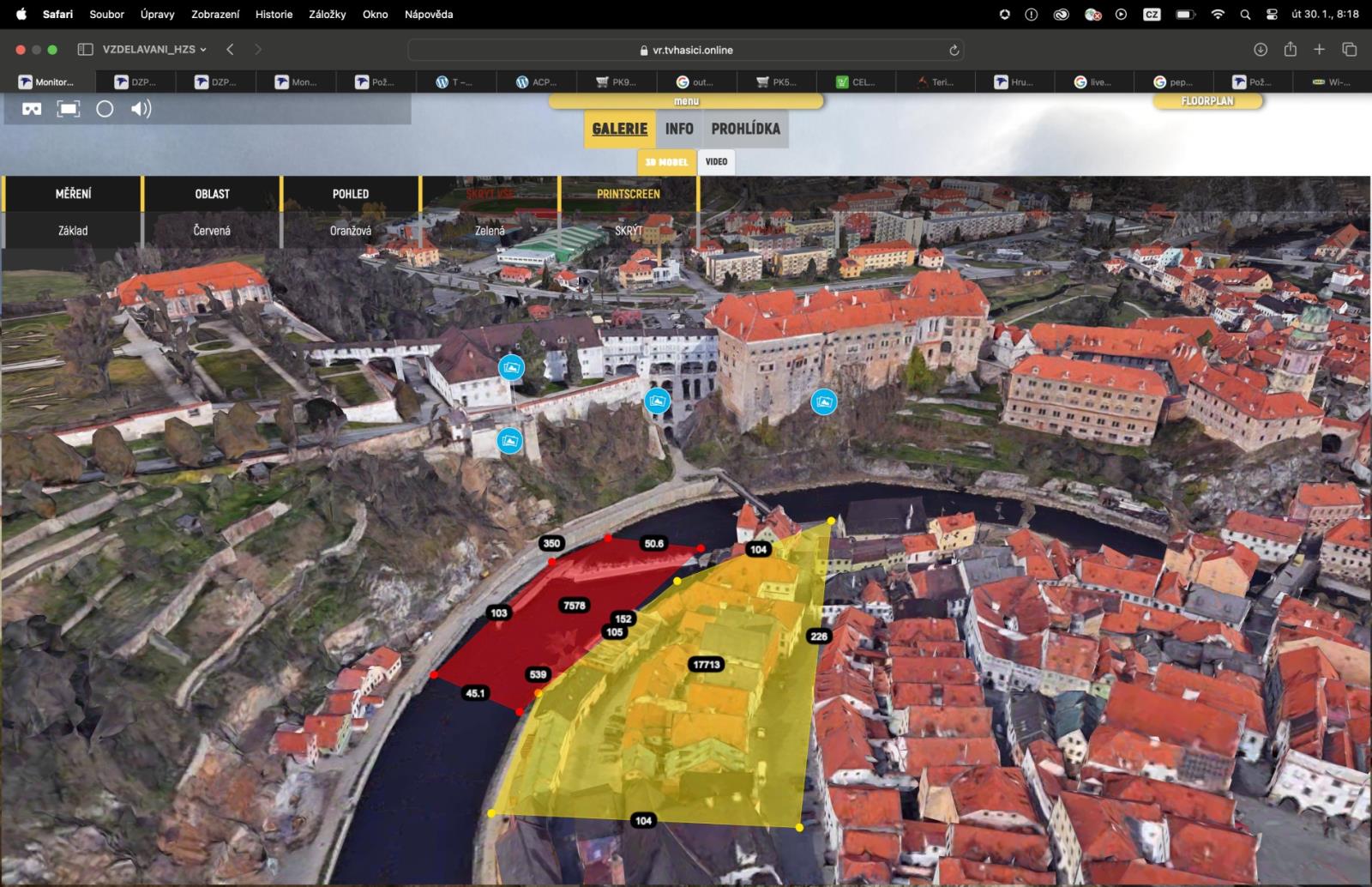Image resolution: width=1372 pixels, height=887 pixels.
Task: Open Safari share icon
Action: pos(1290,50)
